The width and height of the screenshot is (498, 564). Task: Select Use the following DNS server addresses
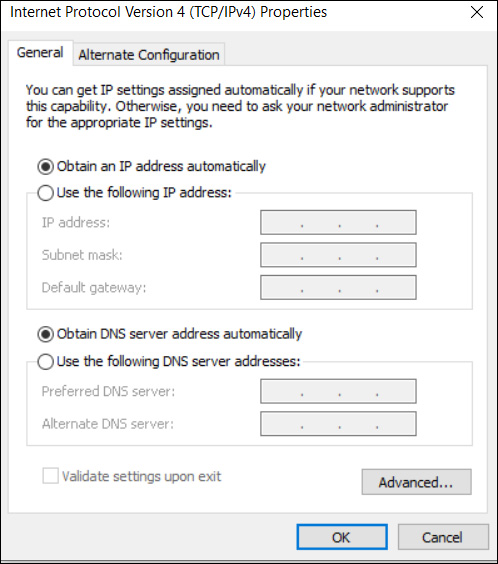point(46,361)
